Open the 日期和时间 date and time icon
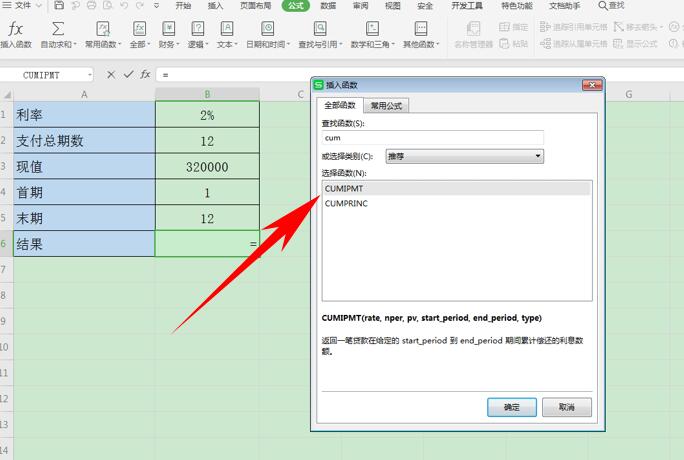The height and width of the screenshot is (460, 684). (x=267, y=29)
